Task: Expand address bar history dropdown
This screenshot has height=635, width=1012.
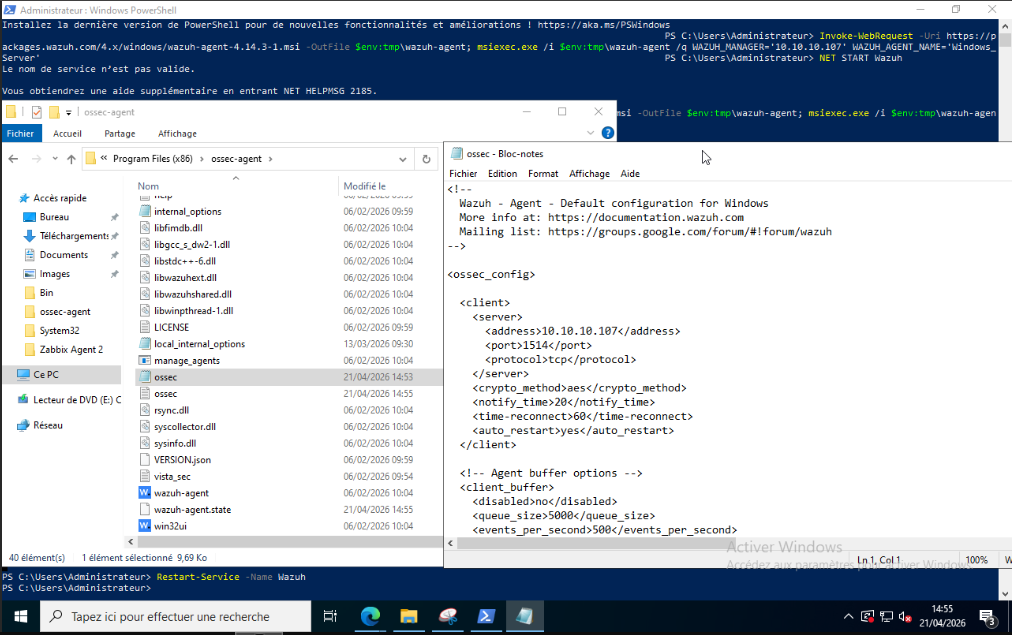Action: coord(403,159)
